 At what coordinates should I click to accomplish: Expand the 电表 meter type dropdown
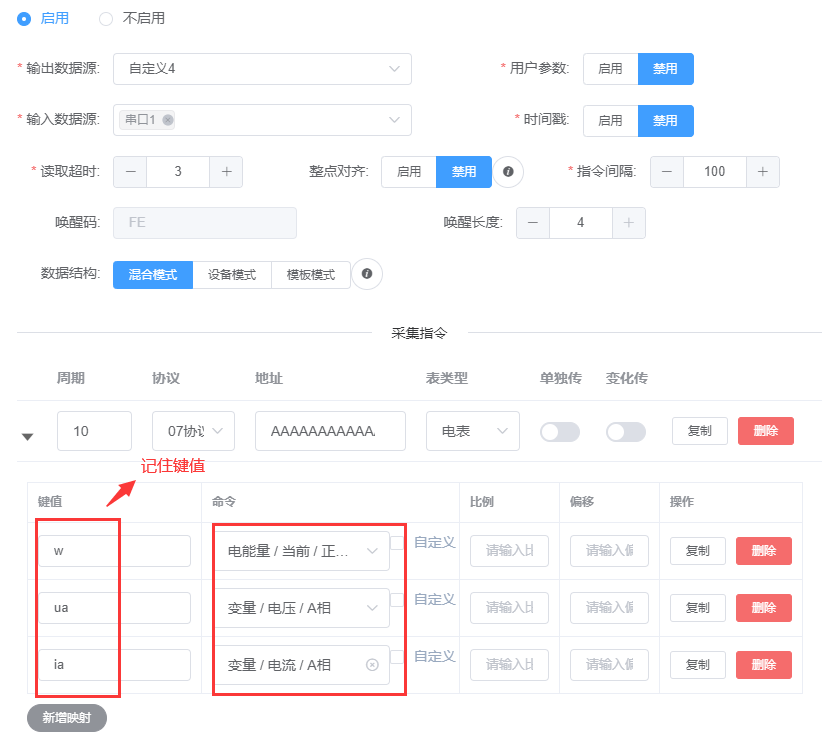472,431
